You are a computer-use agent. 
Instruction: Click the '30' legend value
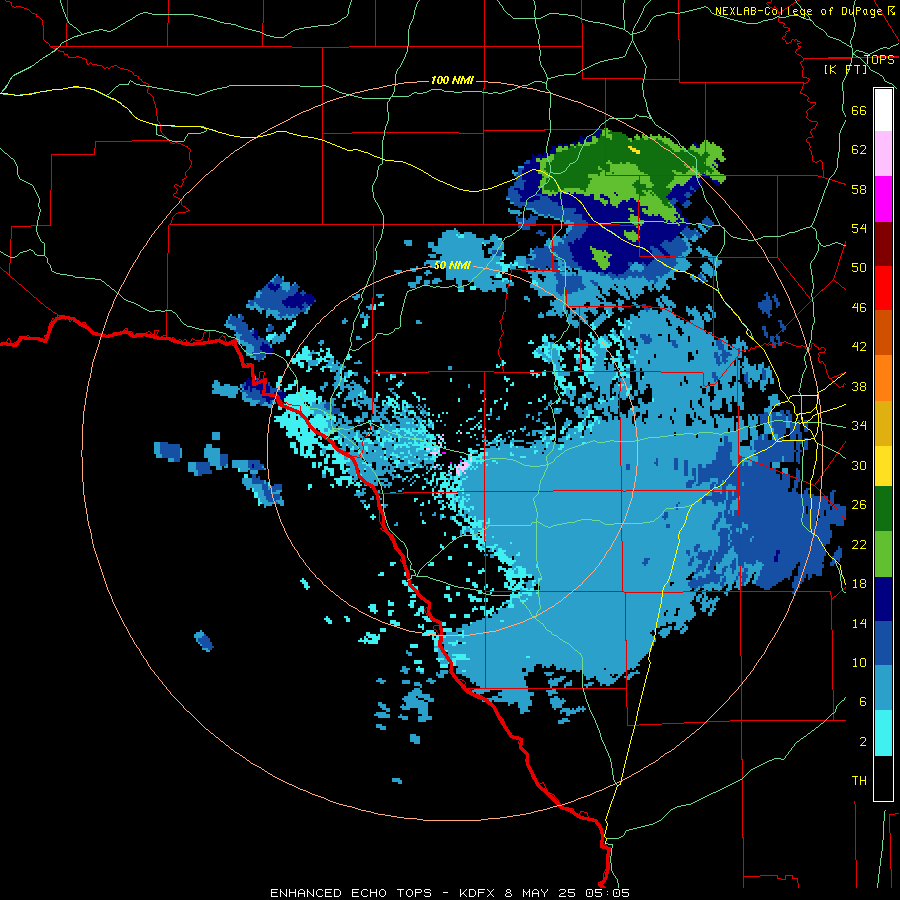point(859,465)
